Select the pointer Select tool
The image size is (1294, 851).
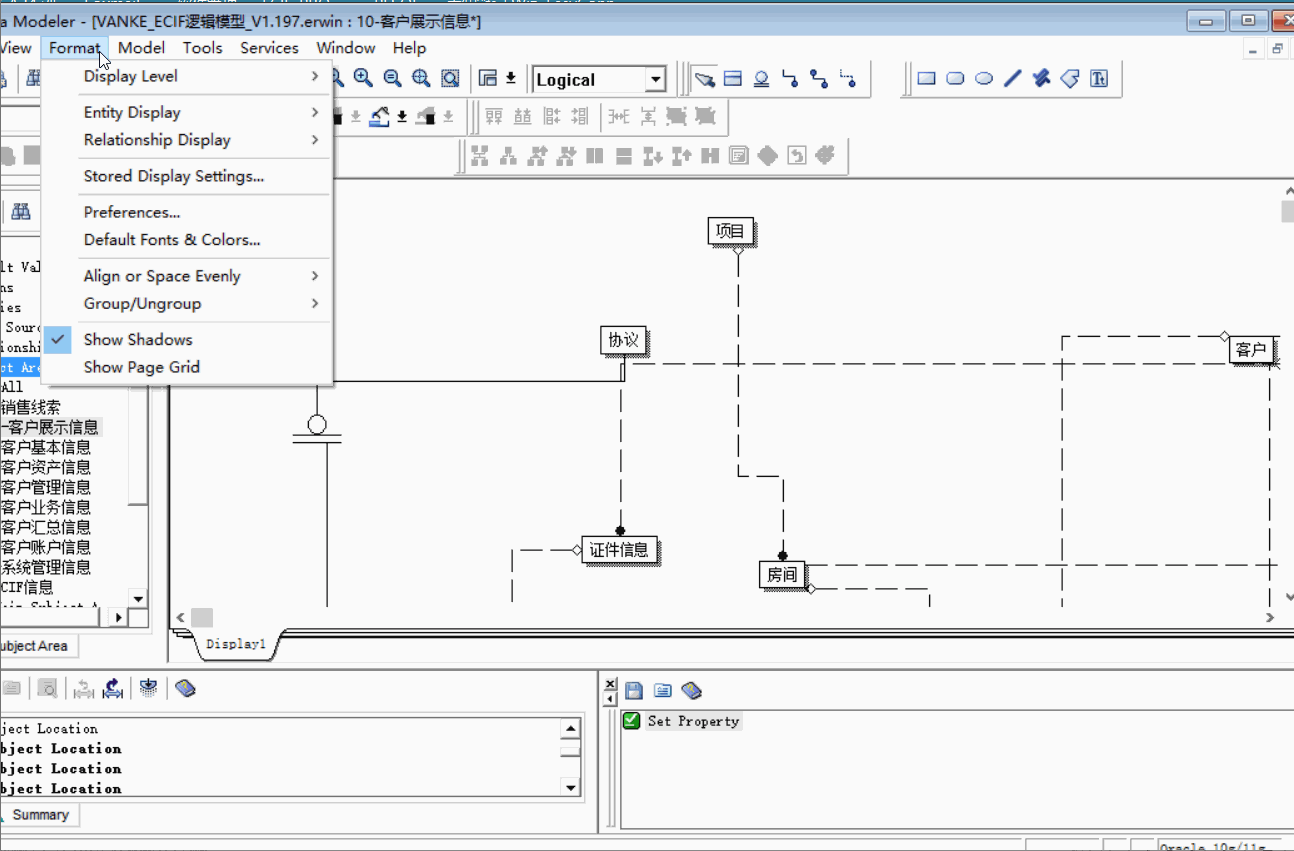point(704,79)
